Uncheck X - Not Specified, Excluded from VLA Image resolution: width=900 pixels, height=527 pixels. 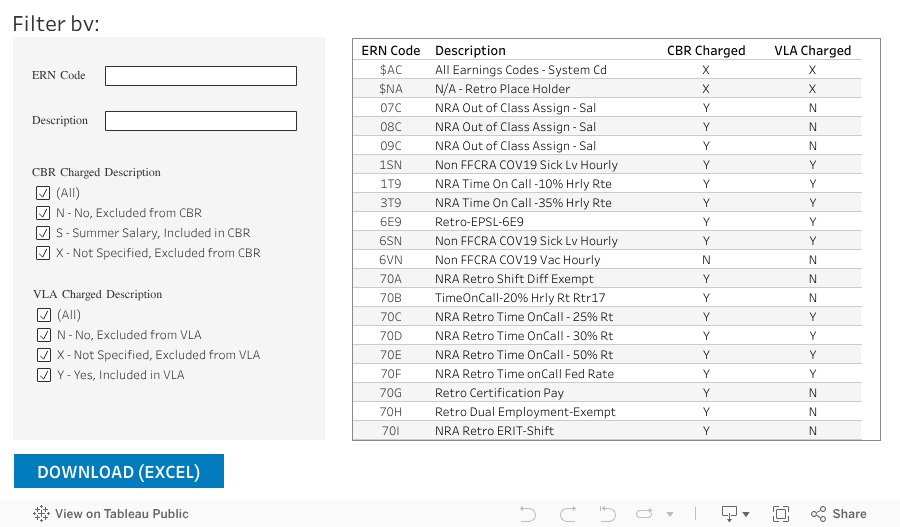tap(44, 355)
